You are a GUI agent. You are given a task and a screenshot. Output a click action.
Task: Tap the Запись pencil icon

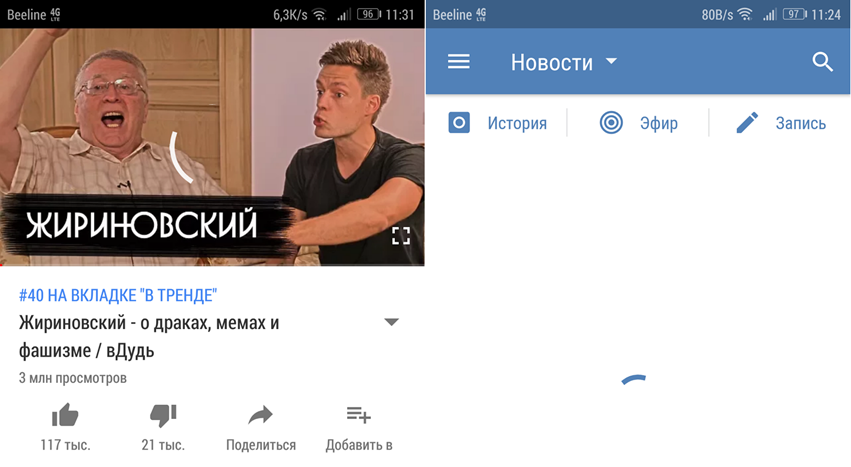(747, 123)
